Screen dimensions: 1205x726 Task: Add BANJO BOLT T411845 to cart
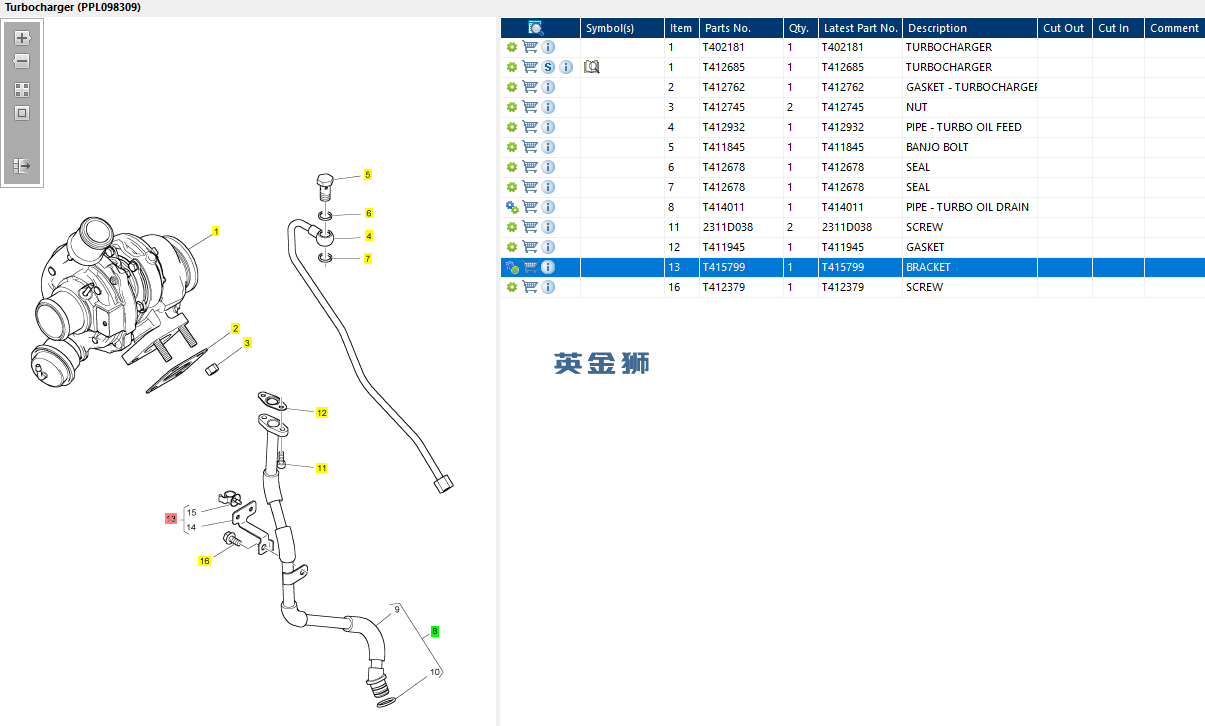click(530, 147)
